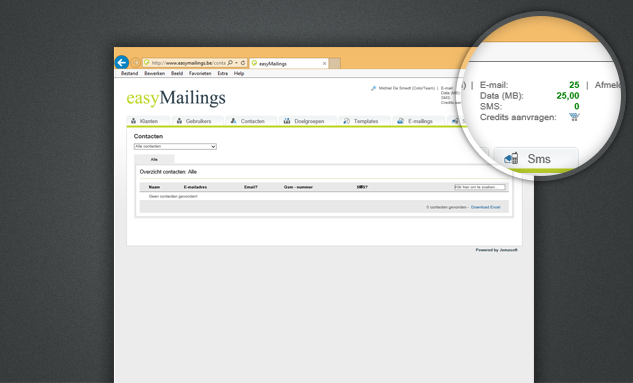Click the Powered by Jemasoft link

pos(497,250)
